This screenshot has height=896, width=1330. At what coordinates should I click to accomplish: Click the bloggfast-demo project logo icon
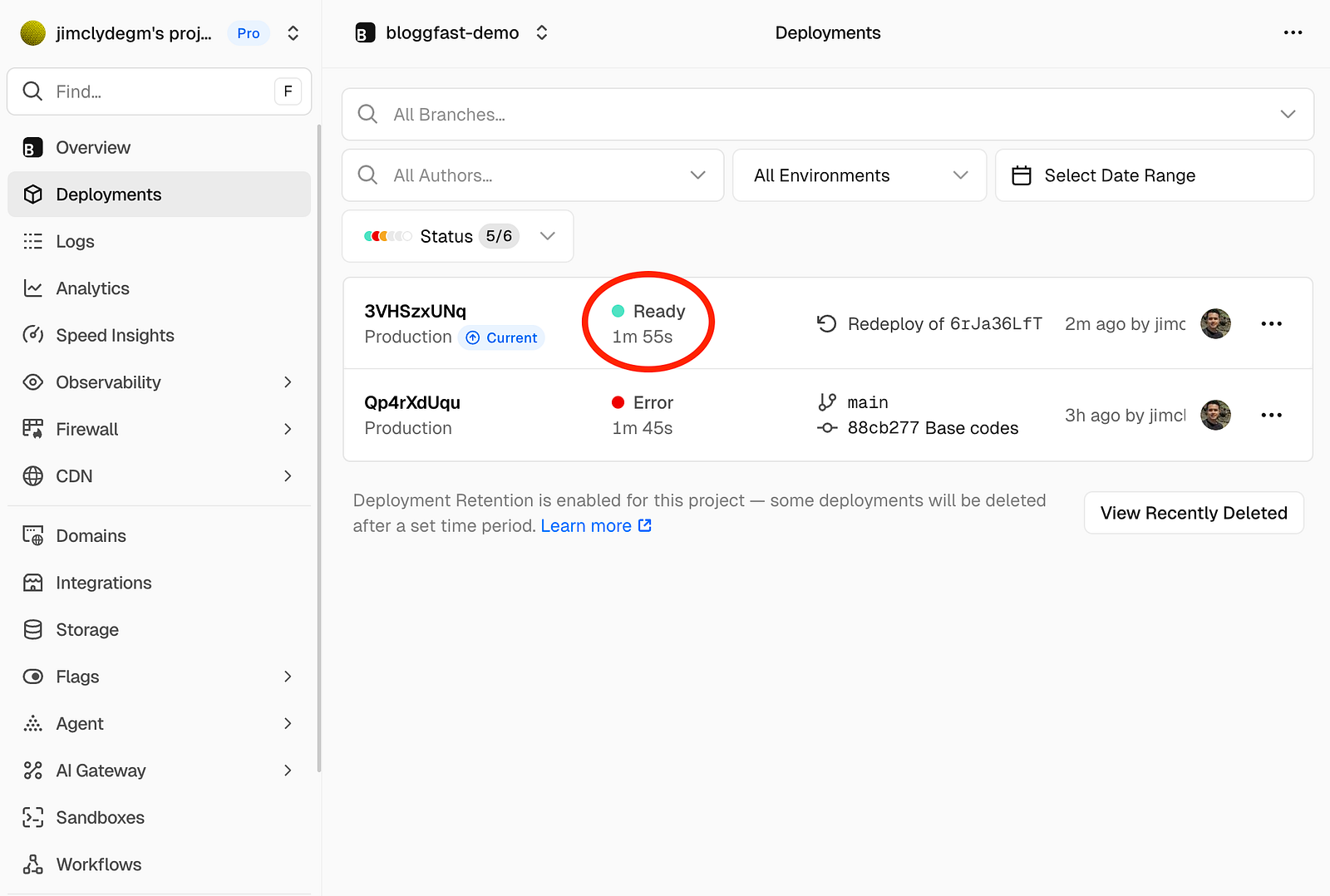point(365,33)
